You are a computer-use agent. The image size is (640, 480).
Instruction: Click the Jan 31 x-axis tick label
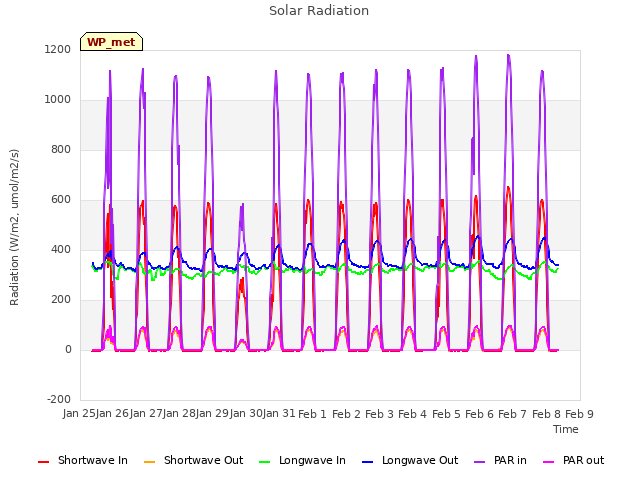coord(279,413)
